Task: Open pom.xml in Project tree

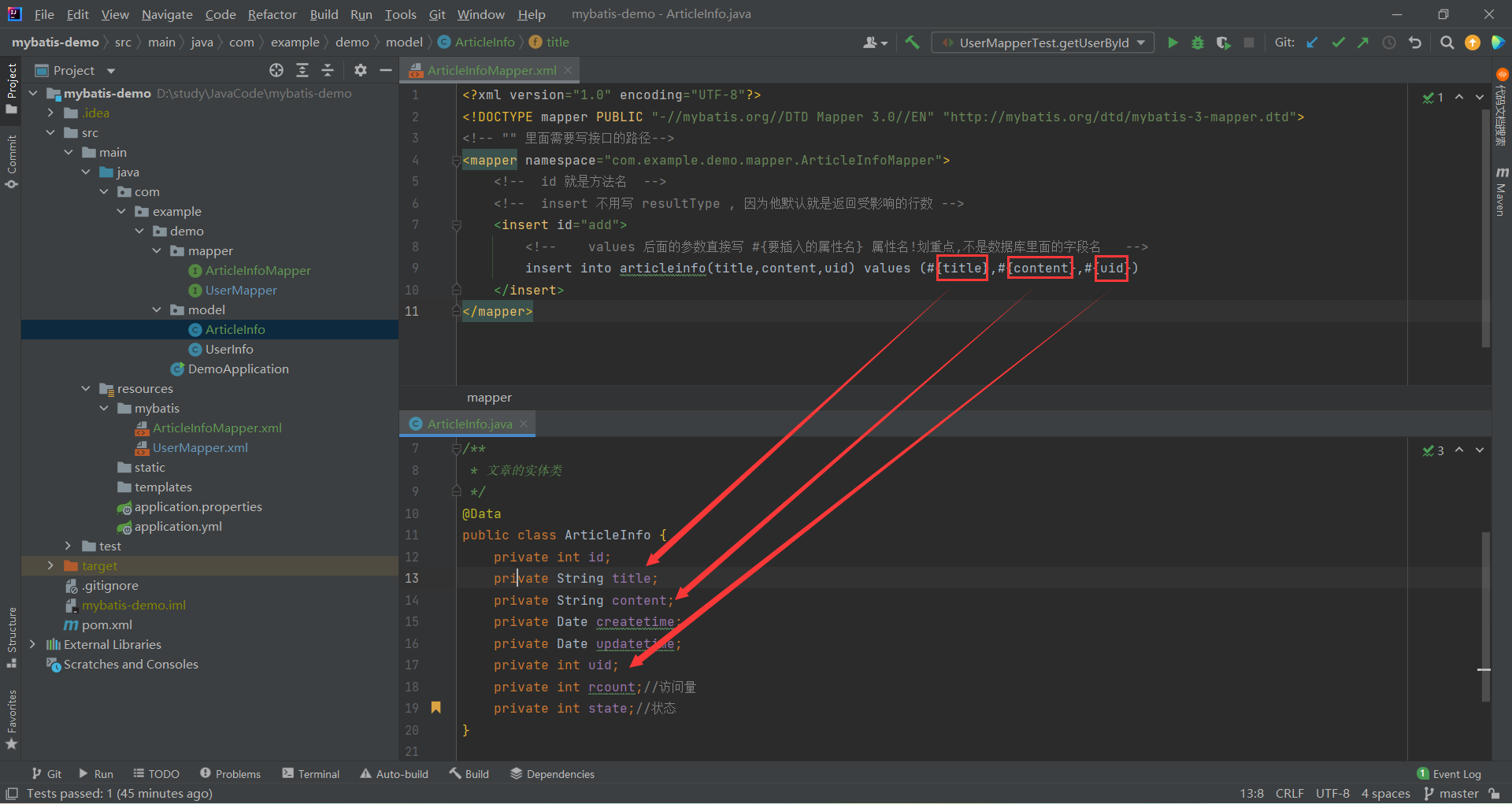Action: click(106, 624)
